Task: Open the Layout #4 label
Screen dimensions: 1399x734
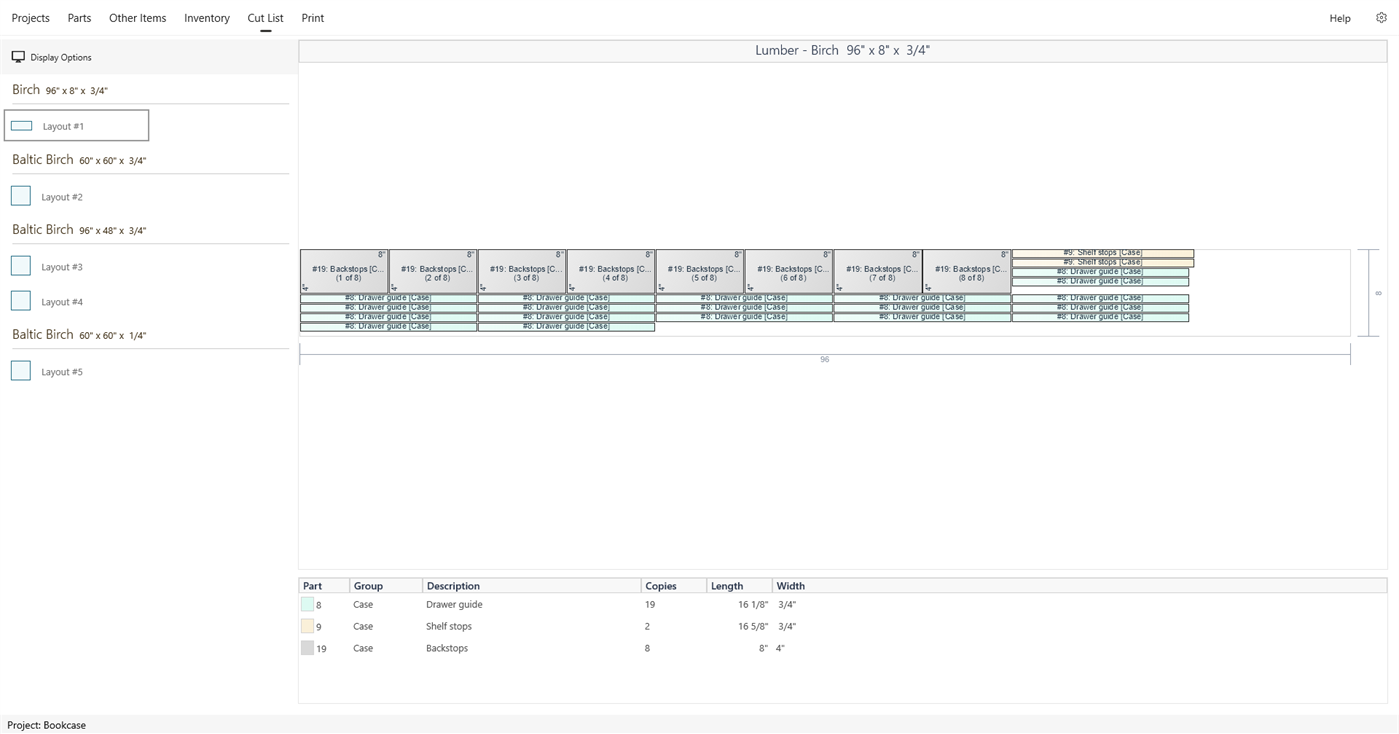Action: (62, 302)
